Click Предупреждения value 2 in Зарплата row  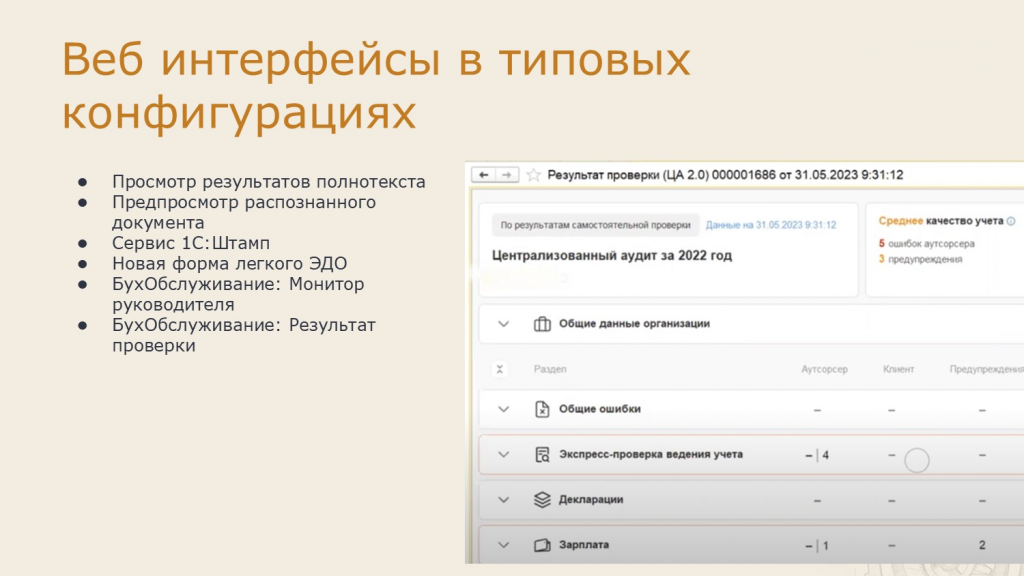click(x=982, y=545)
